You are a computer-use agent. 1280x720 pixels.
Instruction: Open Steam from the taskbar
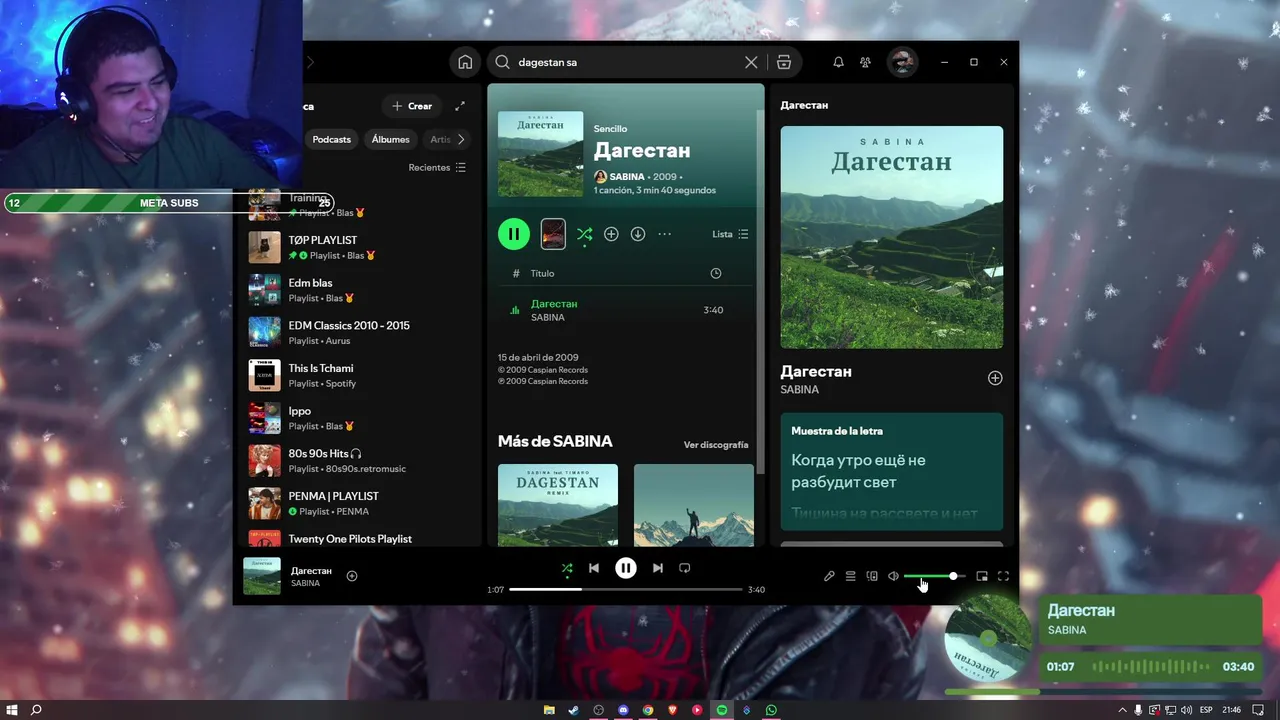tap(573, 710)
